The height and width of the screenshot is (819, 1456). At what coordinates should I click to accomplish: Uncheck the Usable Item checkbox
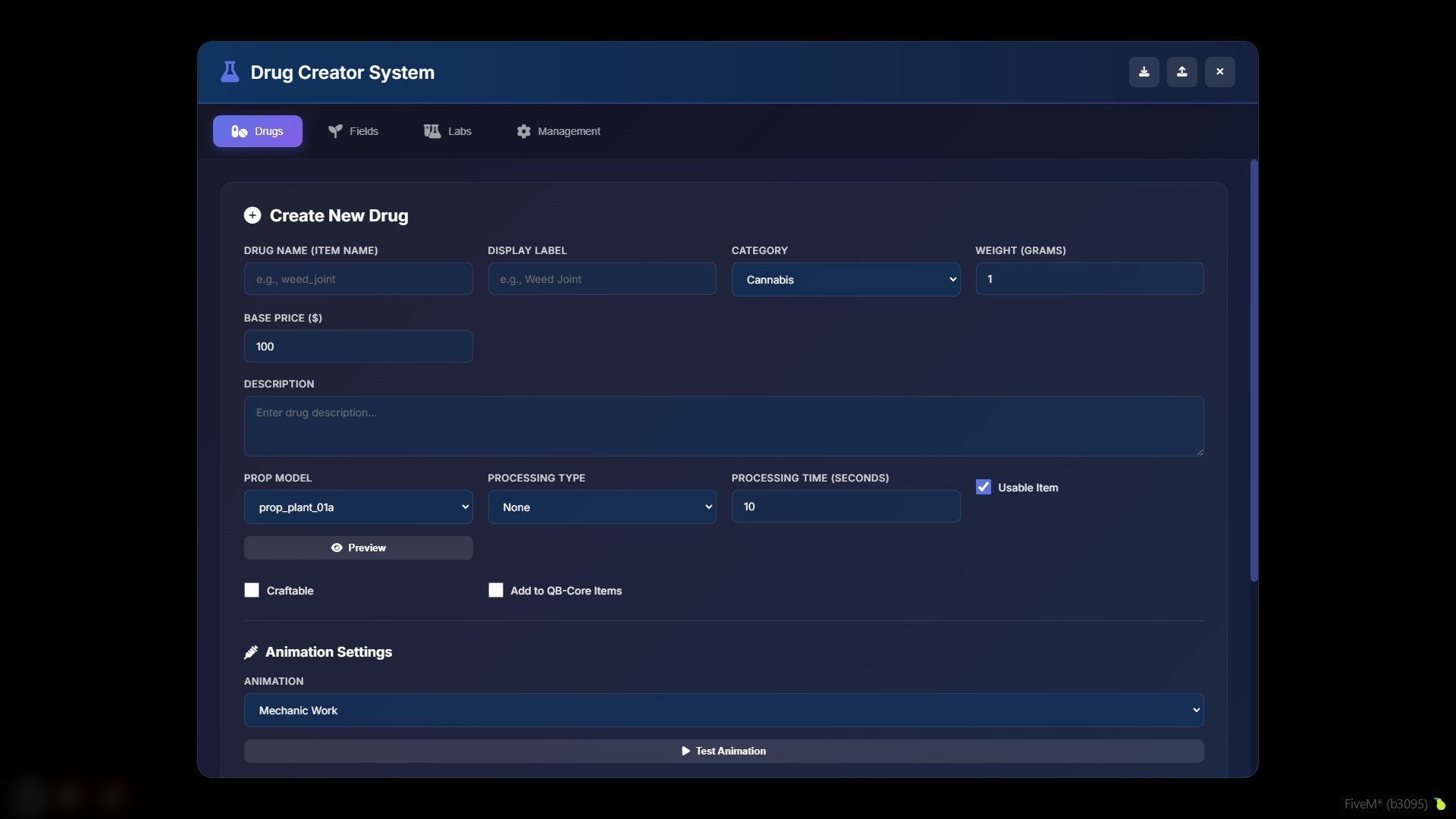[984, 487]
